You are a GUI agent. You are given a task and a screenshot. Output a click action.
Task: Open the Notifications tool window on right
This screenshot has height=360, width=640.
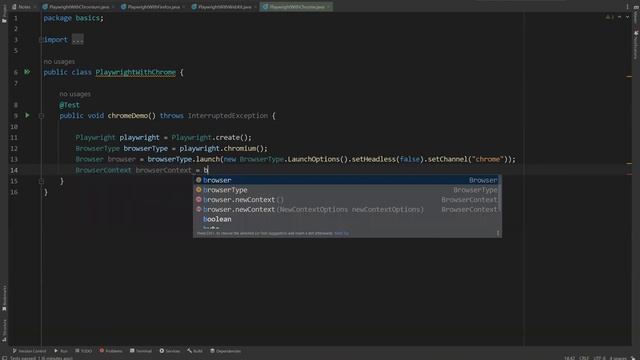636,45
